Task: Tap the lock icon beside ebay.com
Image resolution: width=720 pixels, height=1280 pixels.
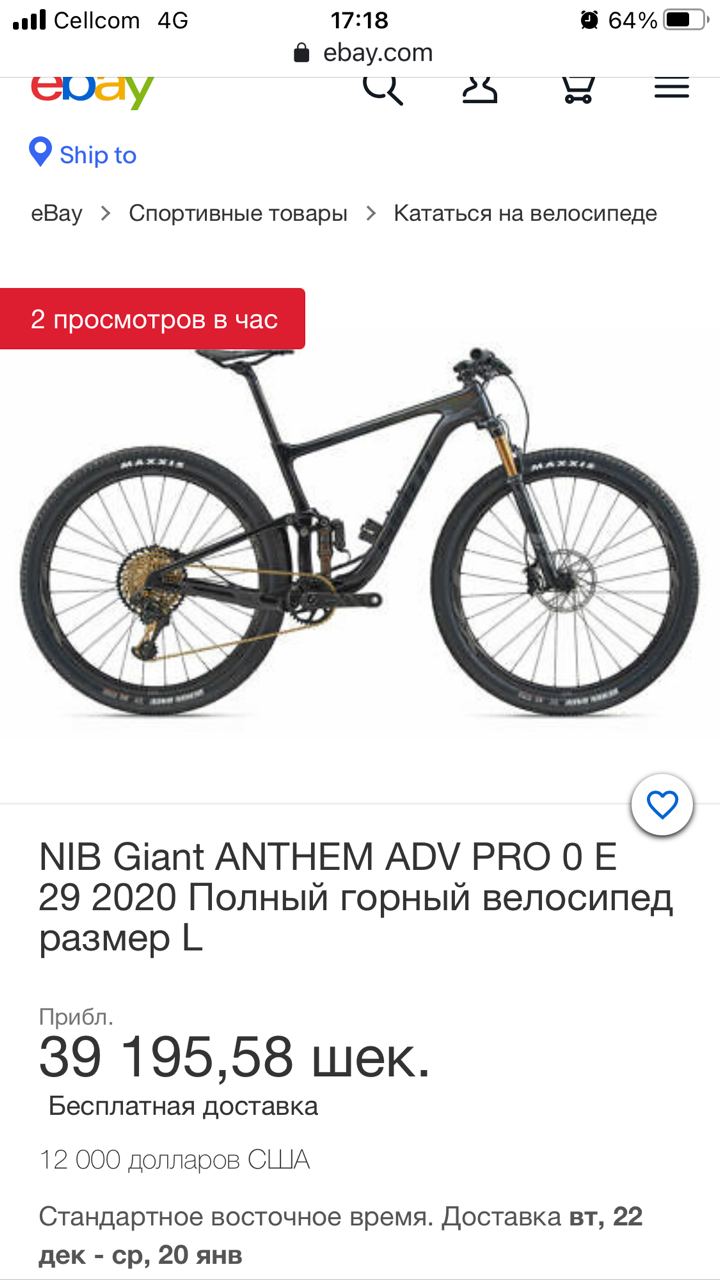Action: point(302,53)
